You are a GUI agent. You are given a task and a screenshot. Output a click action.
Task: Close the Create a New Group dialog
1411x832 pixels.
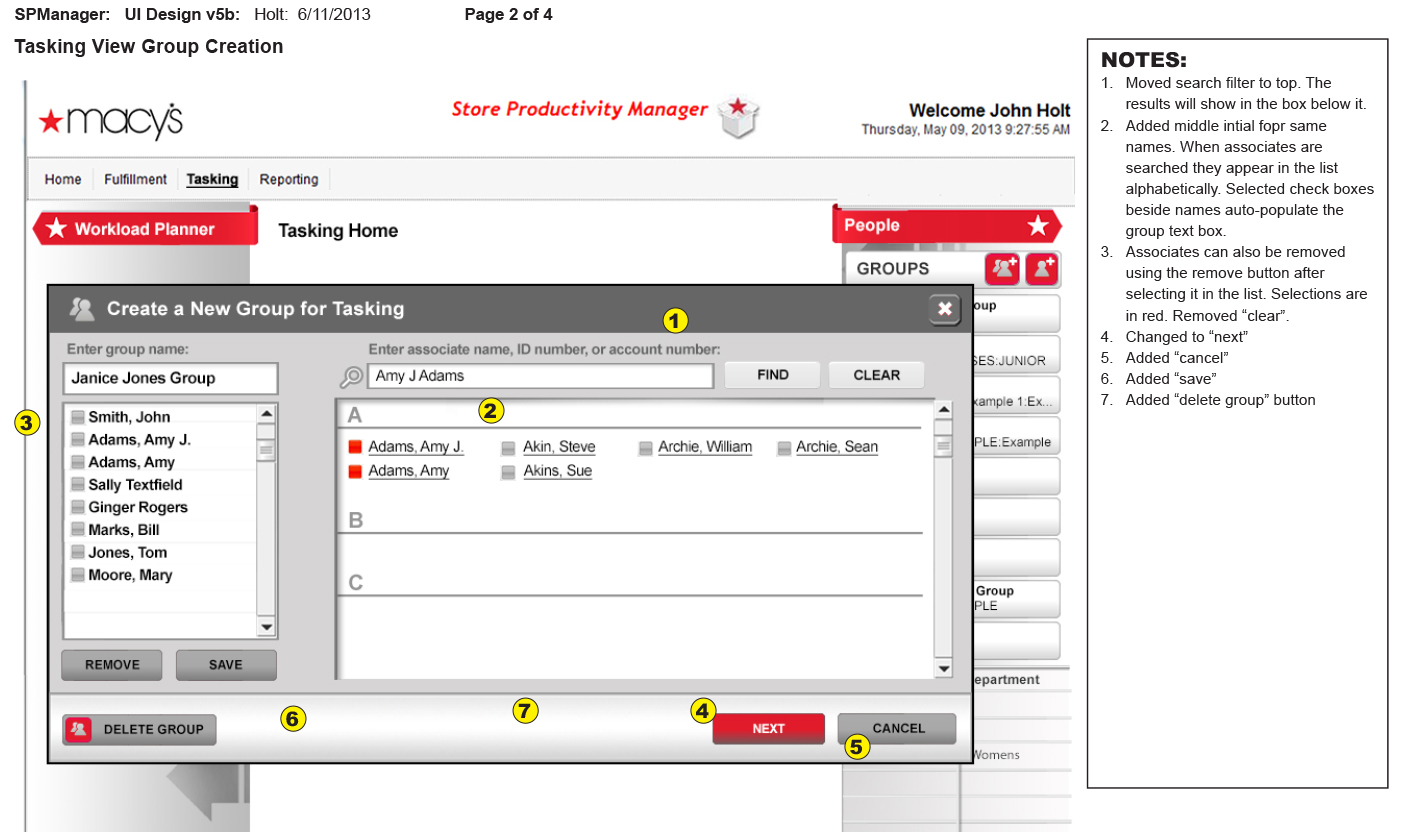(944, 309)
